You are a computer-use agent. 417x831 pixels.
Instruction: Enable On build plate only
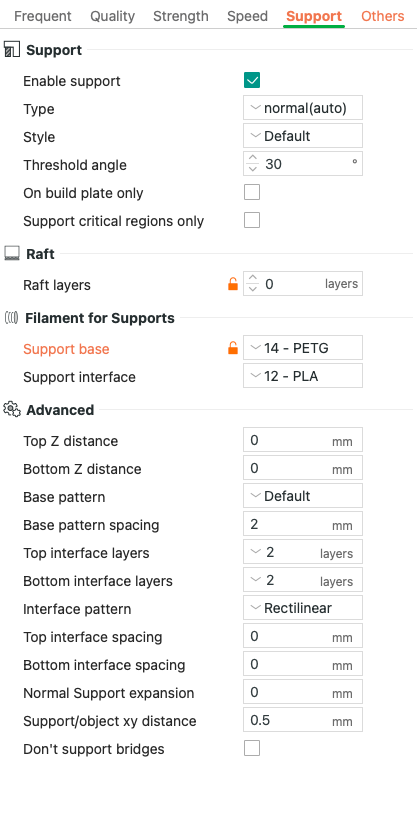(x=252, y=192)
